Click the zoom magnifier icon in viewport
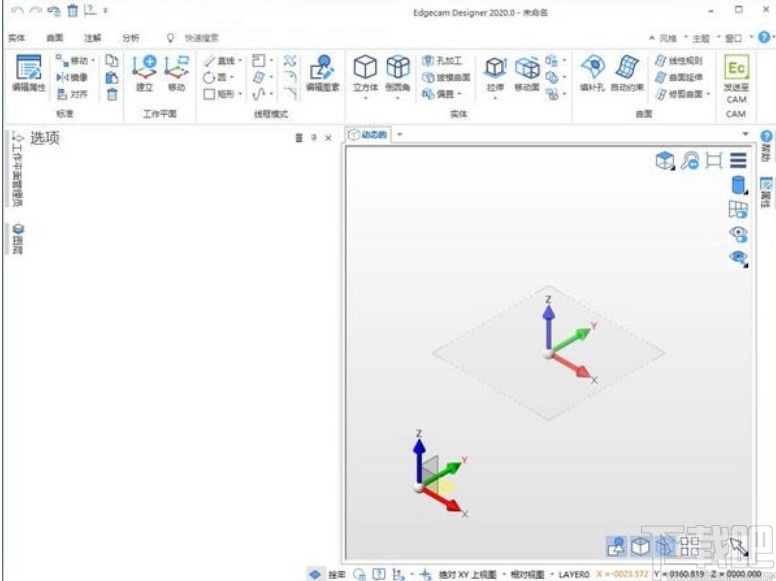This screenshot has width=776, height=581. click(x=690, y=160)
